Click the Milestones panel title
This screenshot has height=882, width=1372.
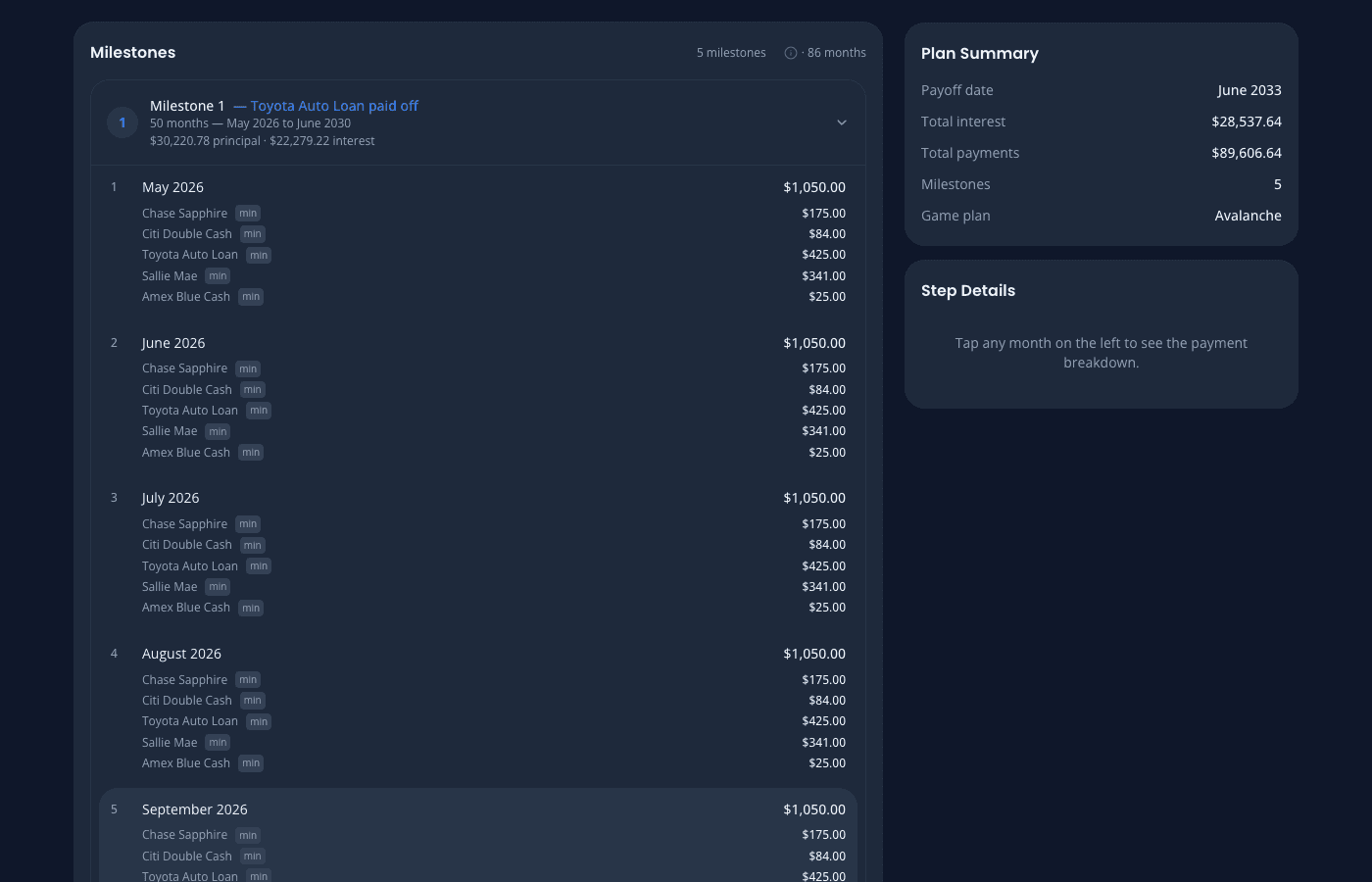tap(132, 52)
